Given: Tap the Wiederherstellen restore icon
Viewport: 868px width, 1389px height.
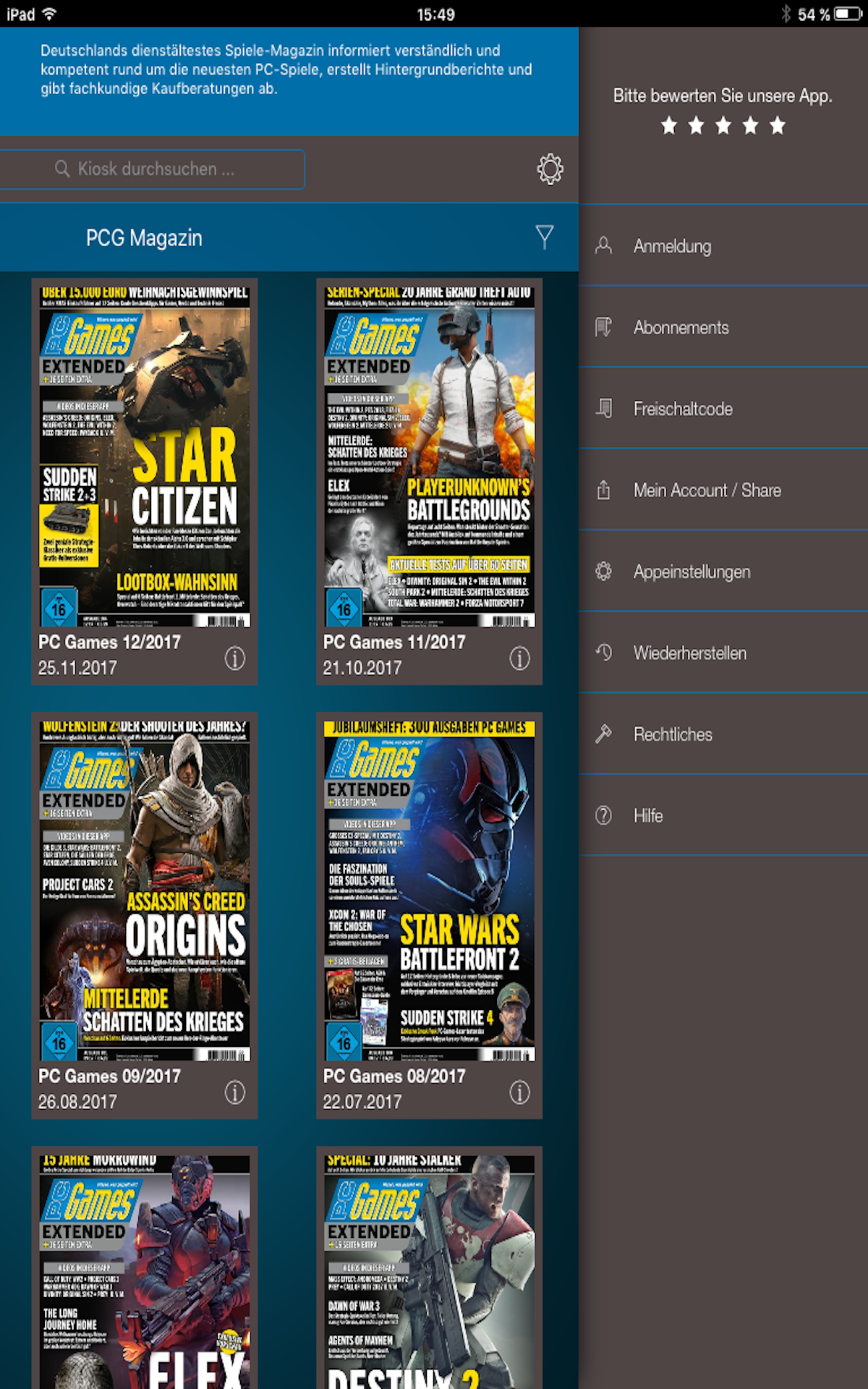Looking at the screenshot, I should point(603,653).
